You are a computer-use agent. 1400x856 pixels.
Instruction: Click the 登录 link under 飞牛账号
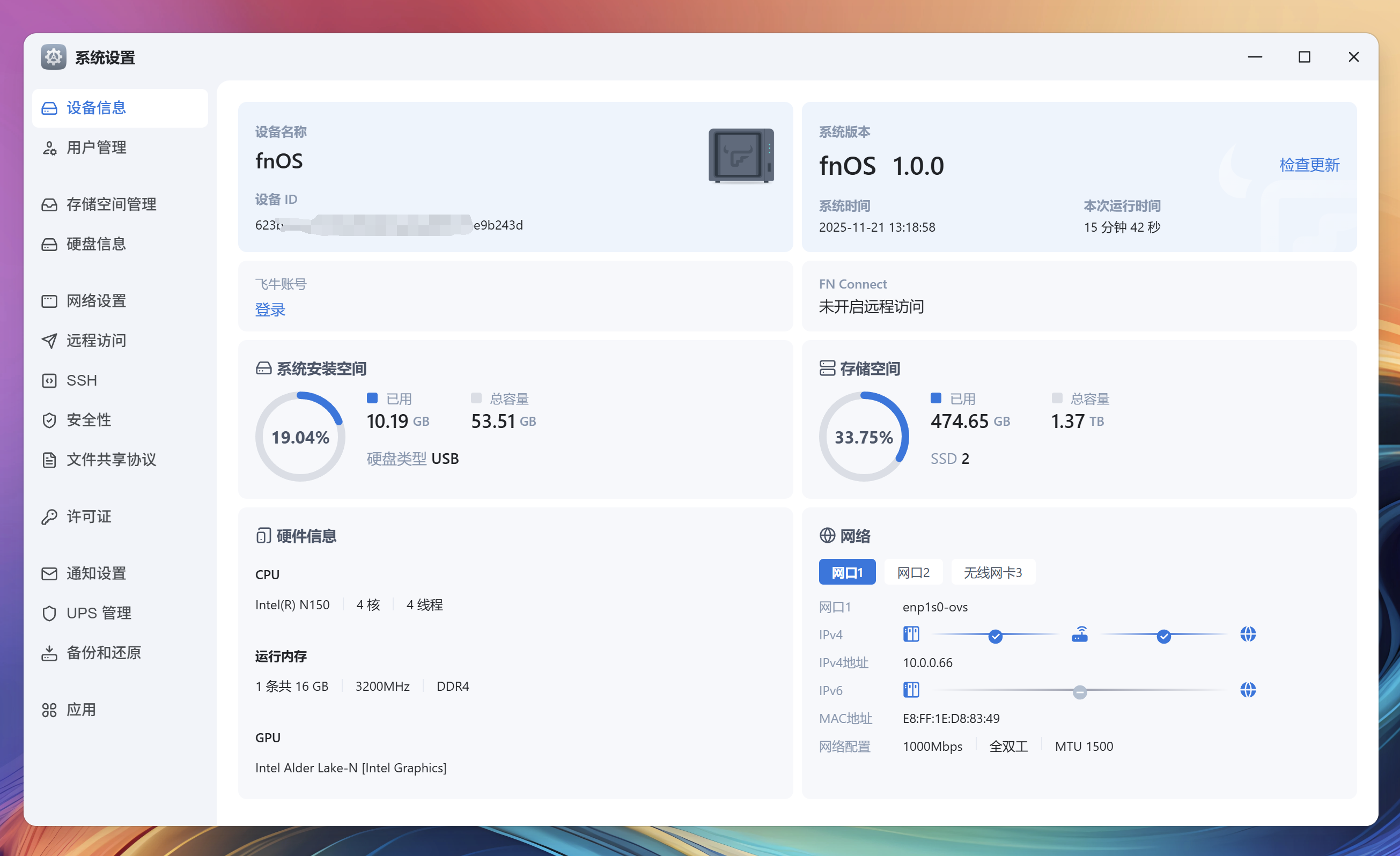pyautogui.click(x=270, y=309)
